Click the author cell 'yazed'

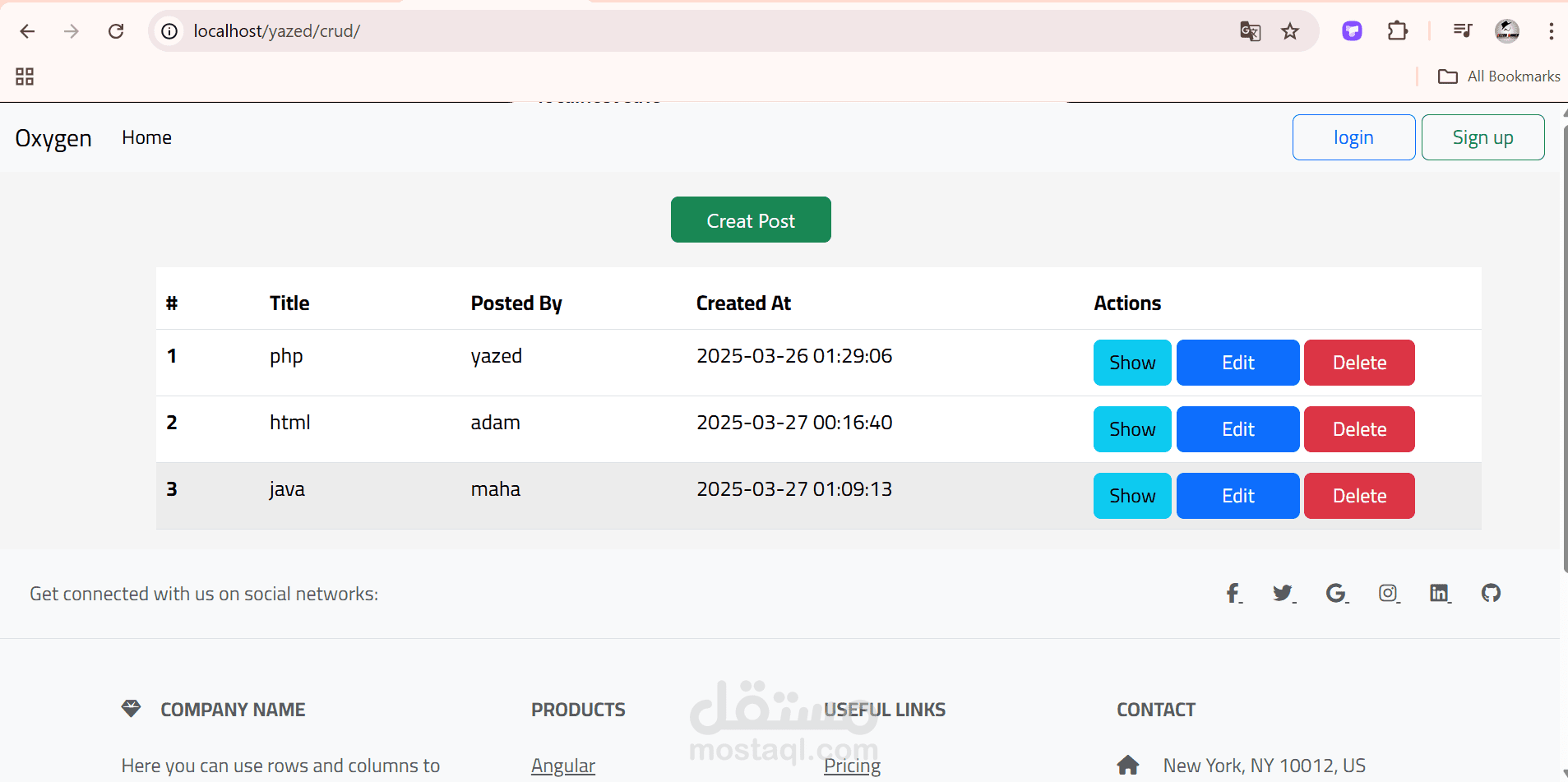[497, 357]
